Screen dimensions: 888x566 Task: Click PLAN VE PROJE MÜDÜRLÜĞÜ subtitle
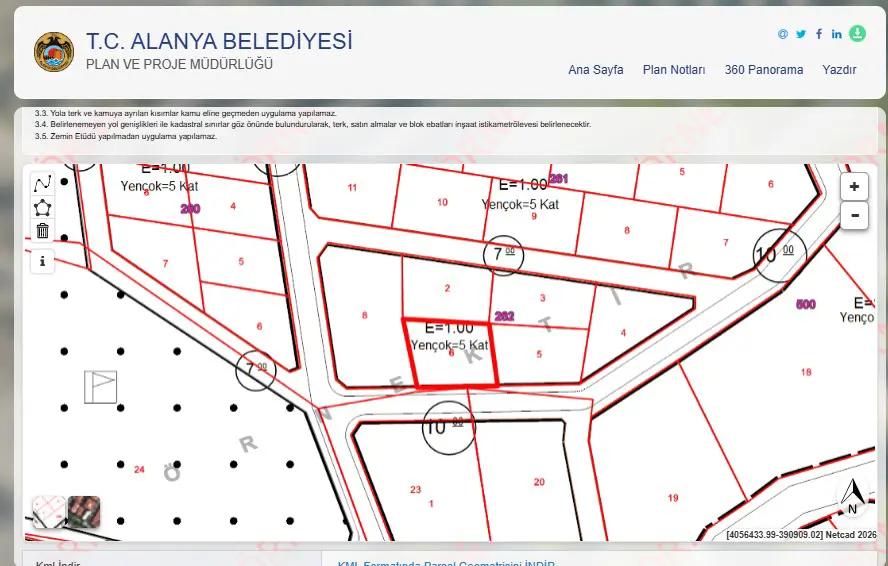click(x=180, y=64)
